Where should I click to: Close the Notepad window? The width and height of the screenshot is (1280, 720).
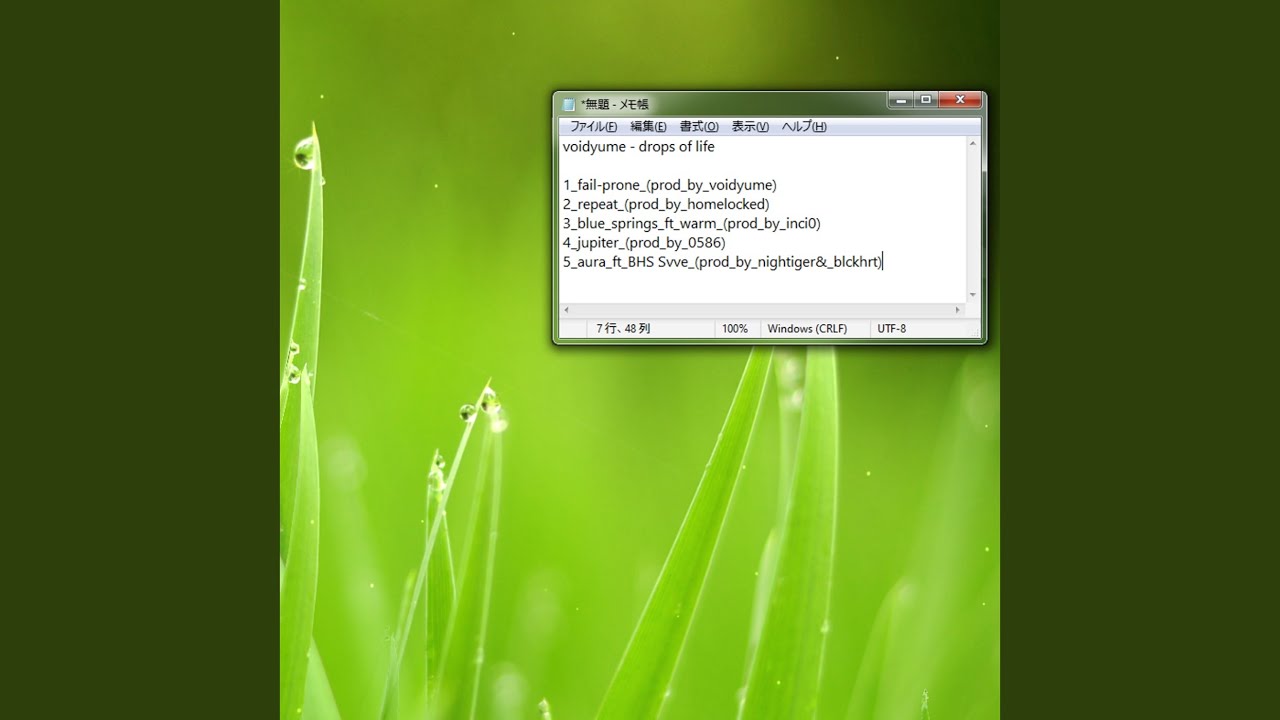coord(960,100)
